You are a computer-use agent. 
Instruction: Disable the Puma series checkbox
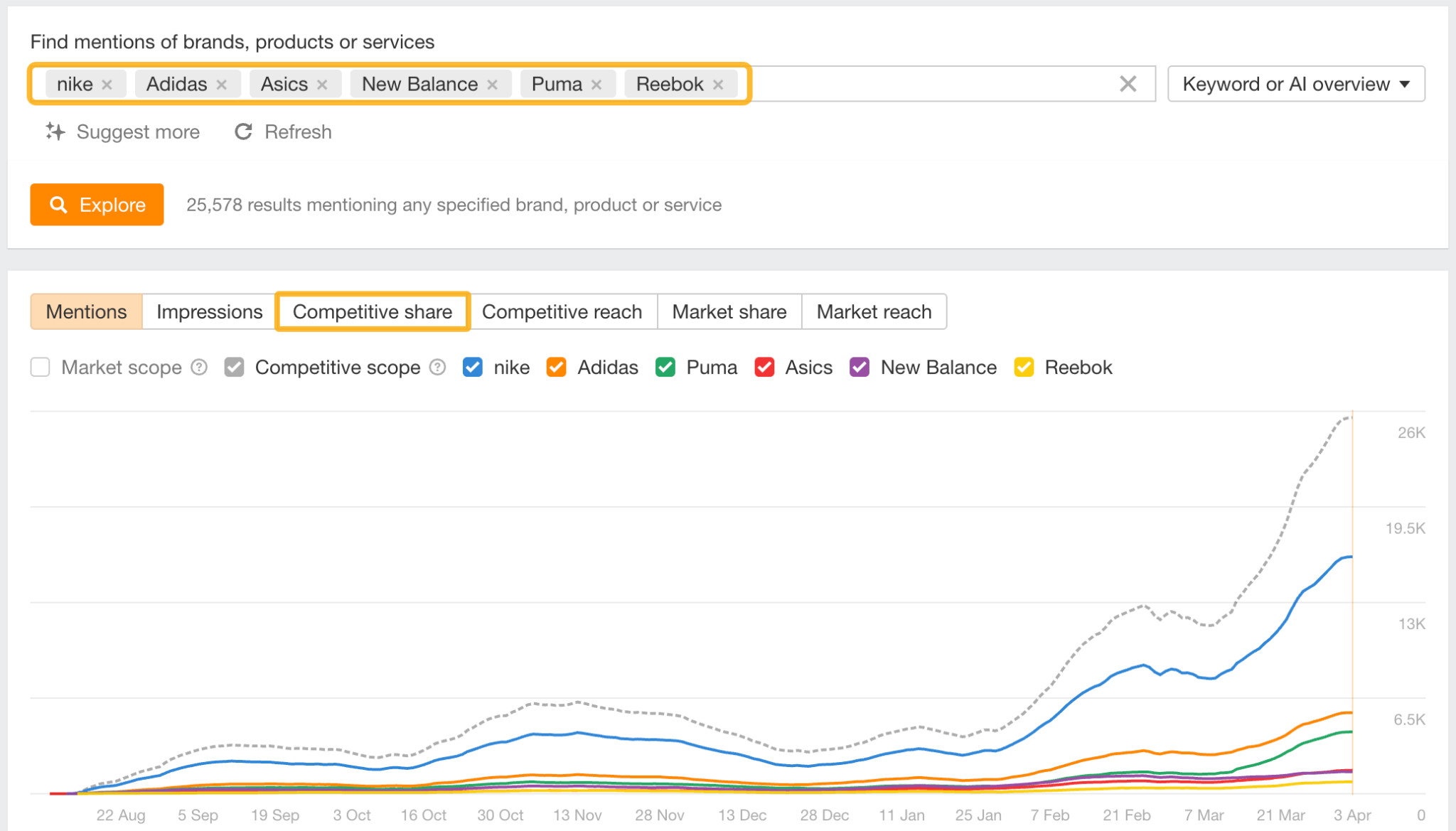(665, 367)
